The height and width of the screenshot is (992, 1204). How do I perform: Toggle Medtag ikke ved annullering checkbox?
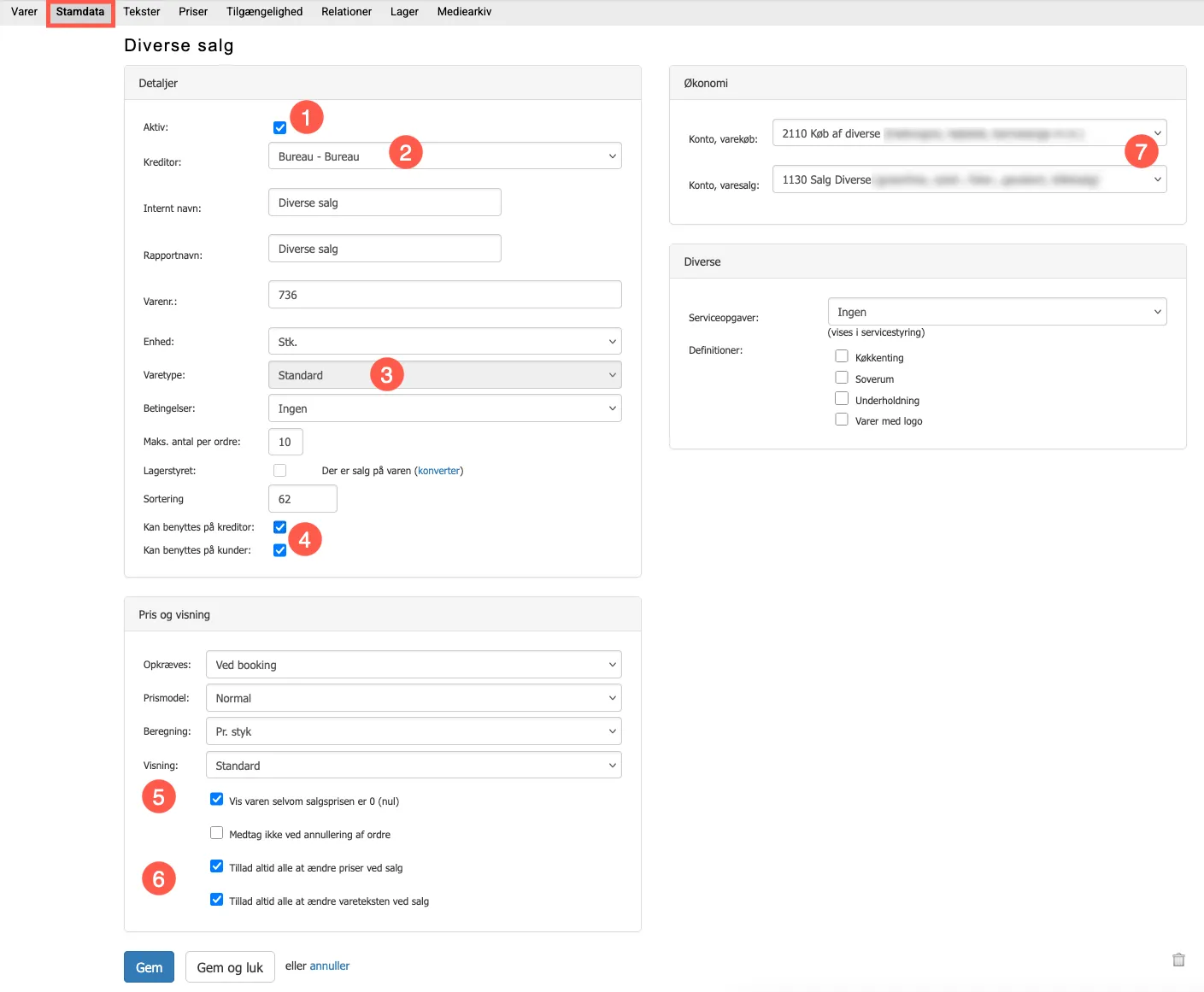[x=217, y=833]
